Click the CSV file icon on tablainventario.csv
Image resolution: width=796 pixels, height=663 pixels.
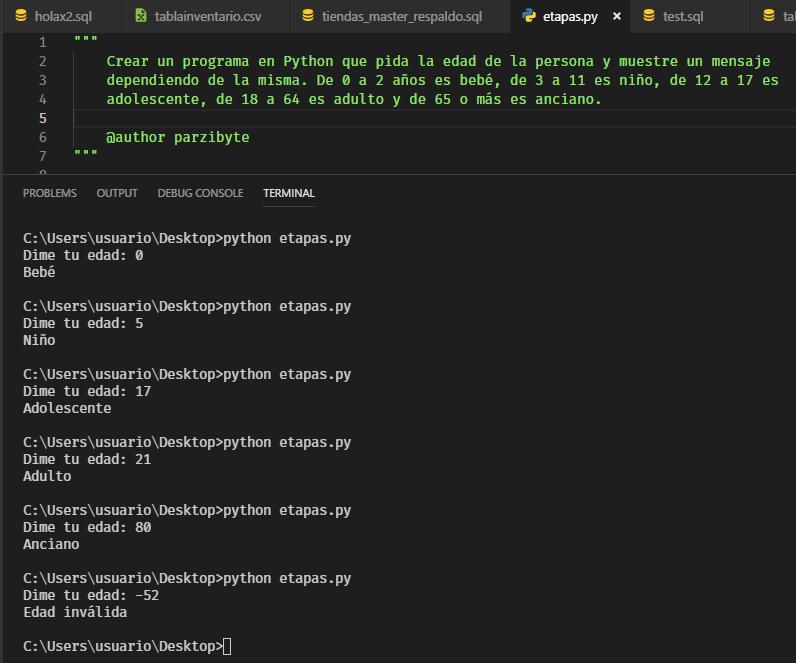[141, 16]
